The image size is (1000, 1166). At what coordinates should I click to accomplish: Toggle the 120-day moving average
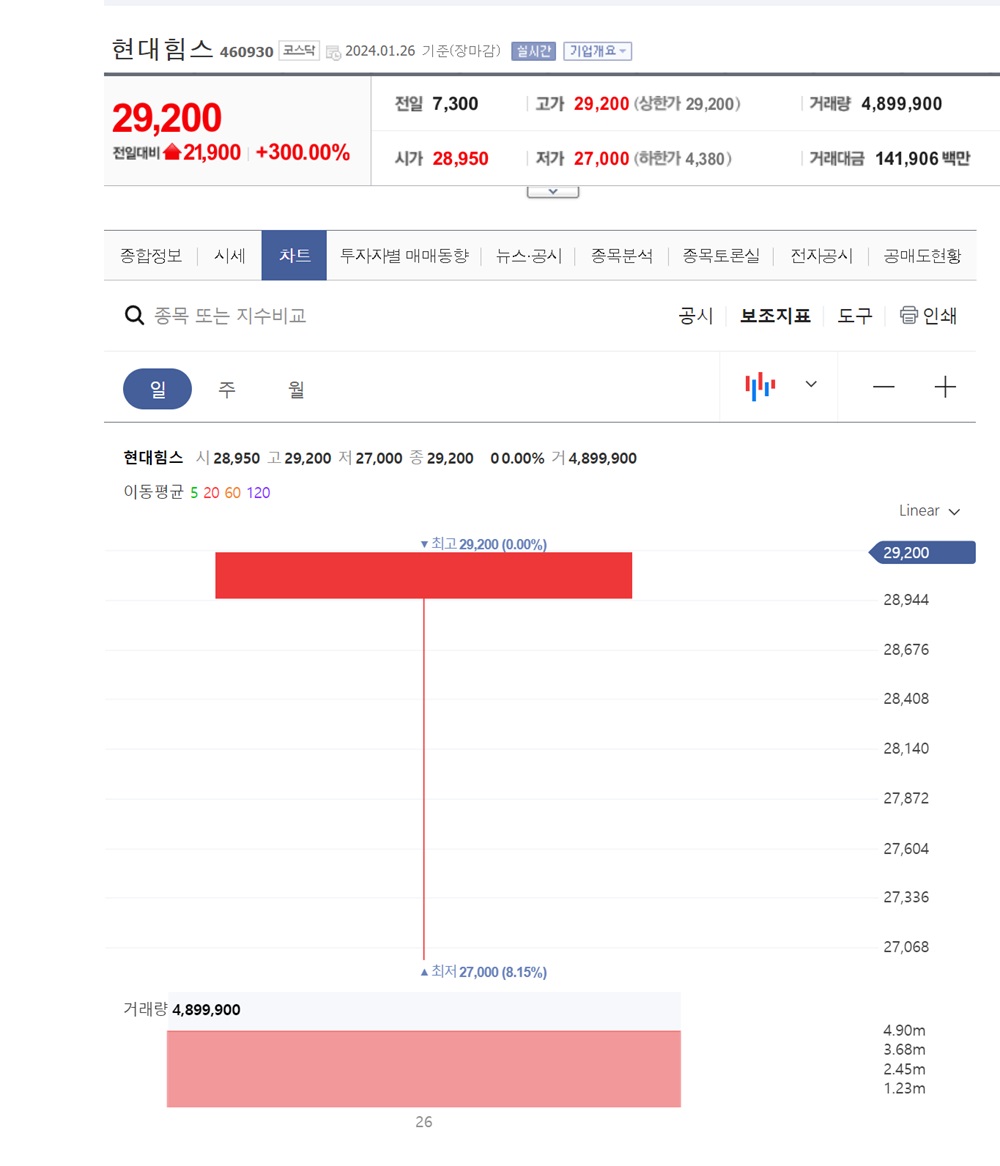click(258, 493)
